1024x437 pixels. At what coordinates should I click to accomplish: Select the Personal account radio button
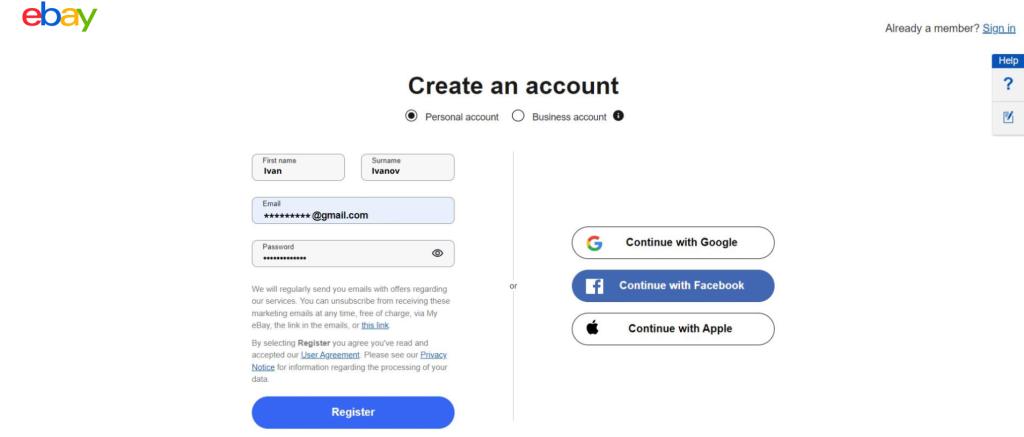[x=411, y=116]
